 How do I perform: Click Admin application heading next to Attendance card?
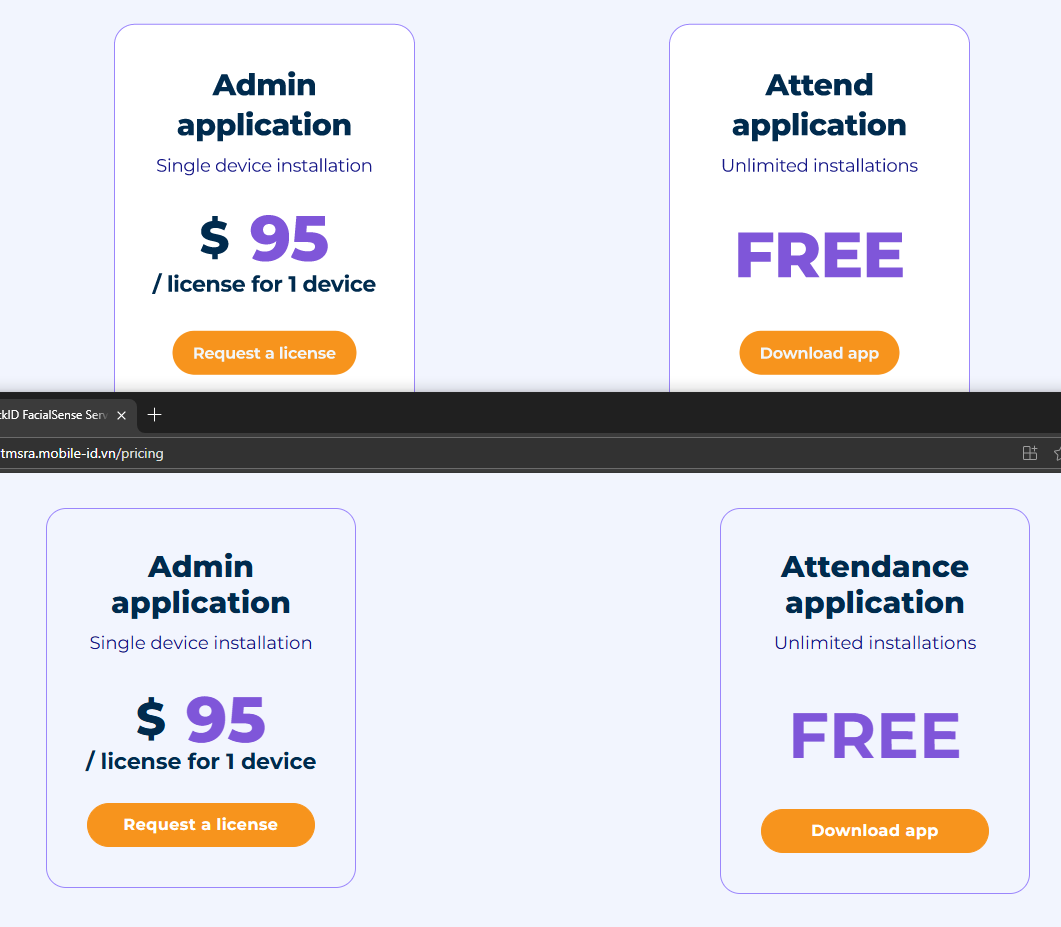(201, 584)
